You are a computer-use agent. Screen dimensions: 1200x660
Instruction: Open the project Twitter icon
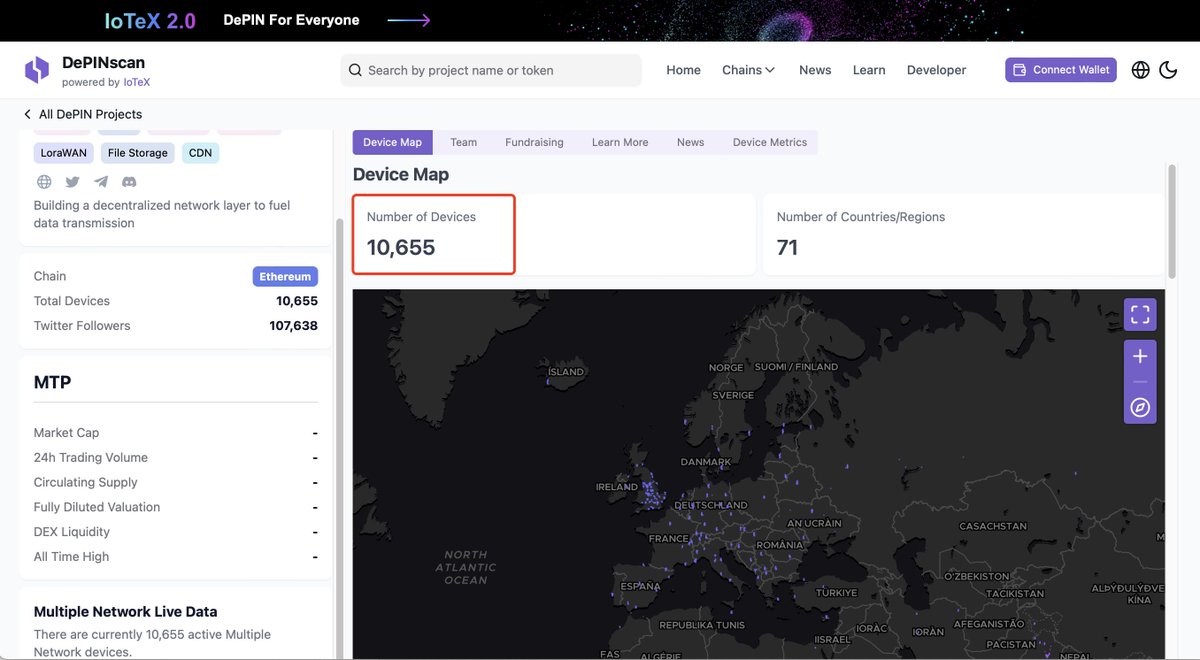point(72,182)
